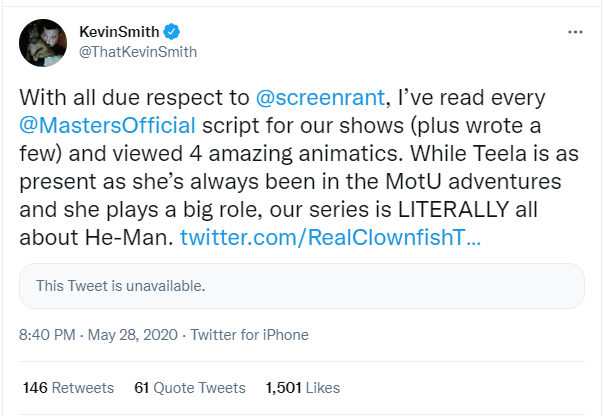Open the KevinSmith display name

pos(122,32)
